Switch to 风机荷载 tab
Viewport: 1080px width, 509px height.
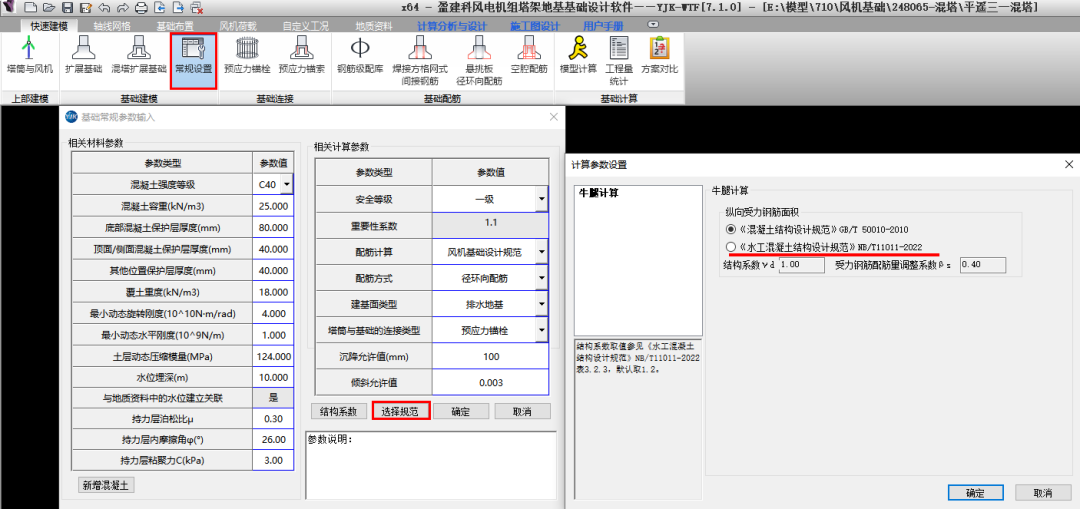238,26
